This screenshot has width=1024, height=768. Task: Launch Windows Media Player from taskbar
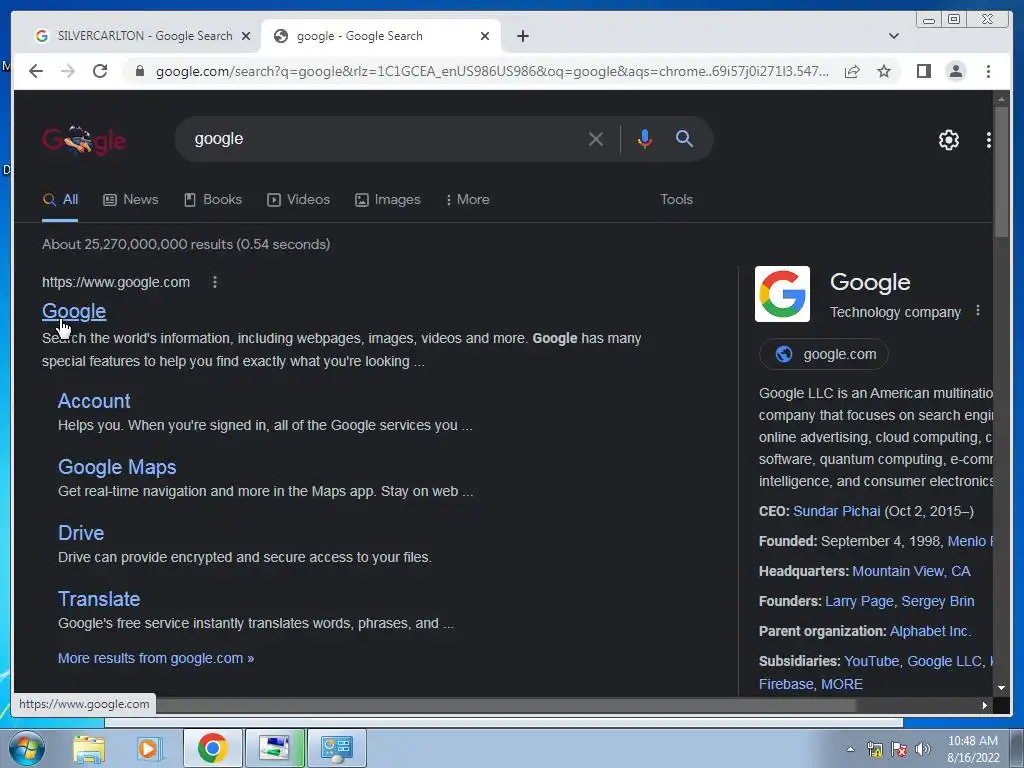click(x=149, y=748)
